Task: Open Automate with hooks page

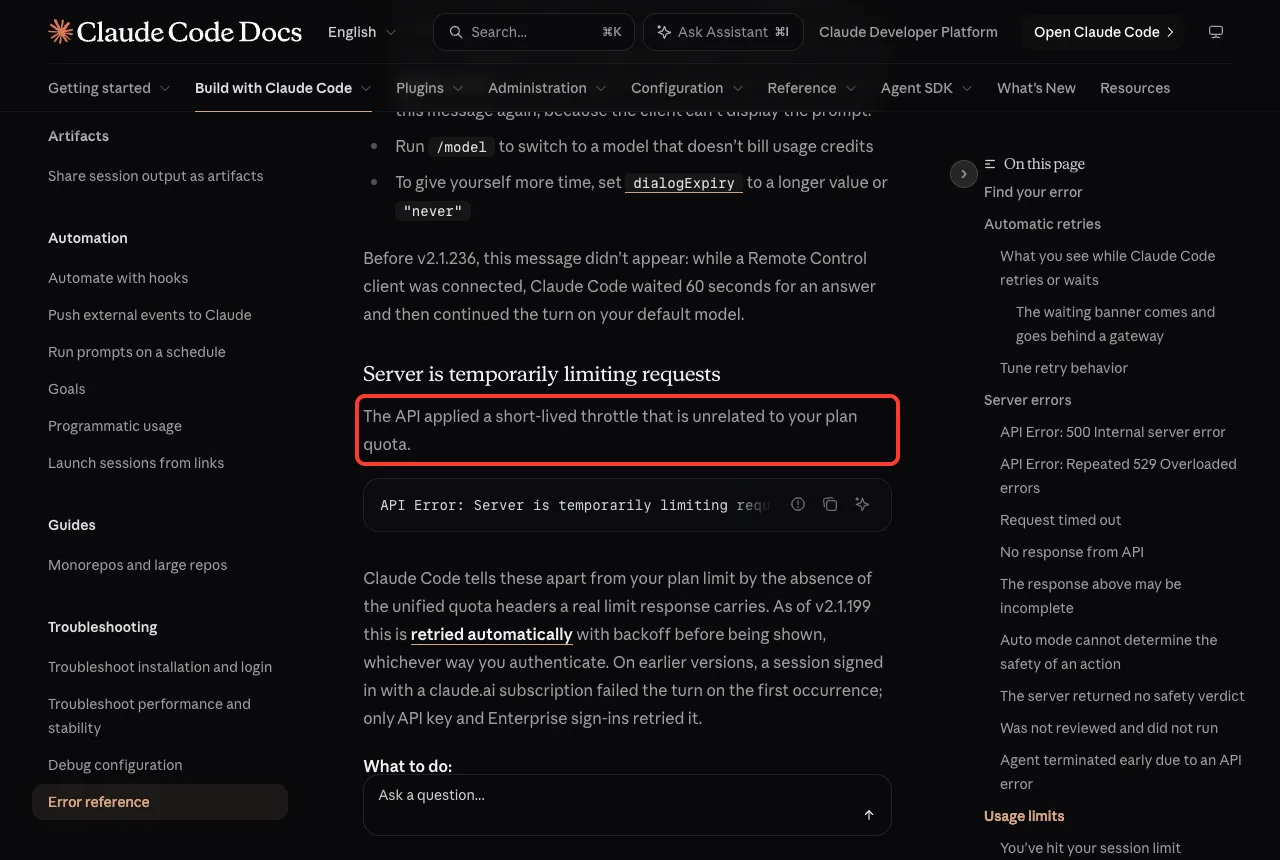Action: [x=118, y=278]
